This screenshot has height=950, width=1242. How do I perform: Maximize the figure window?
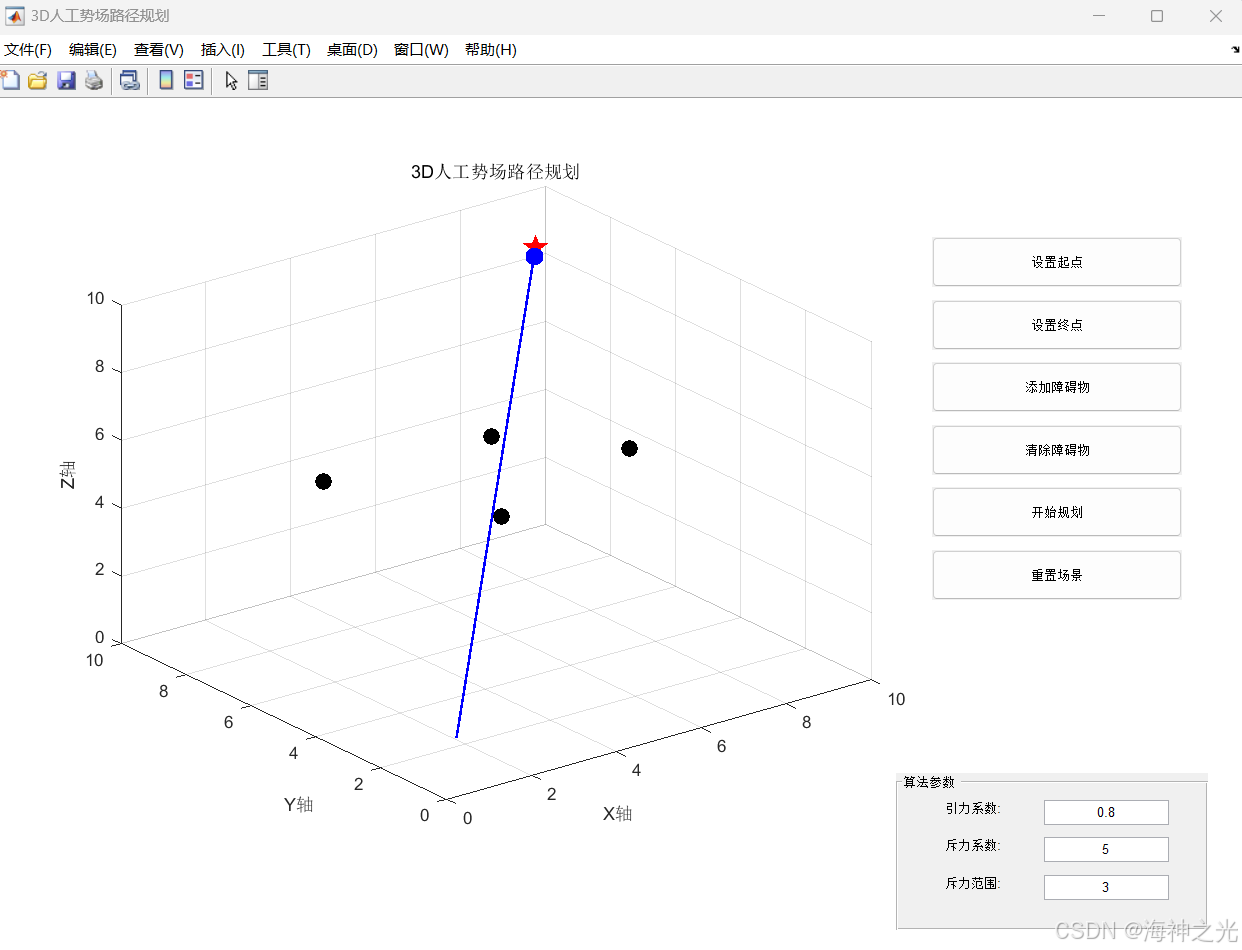1157,16
